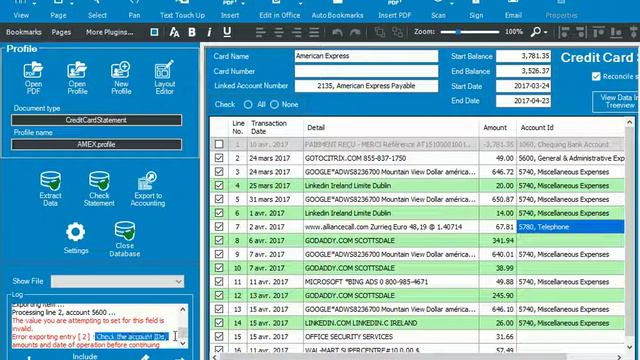
Task: Open the font size tool
Action: tap(174, 32)
